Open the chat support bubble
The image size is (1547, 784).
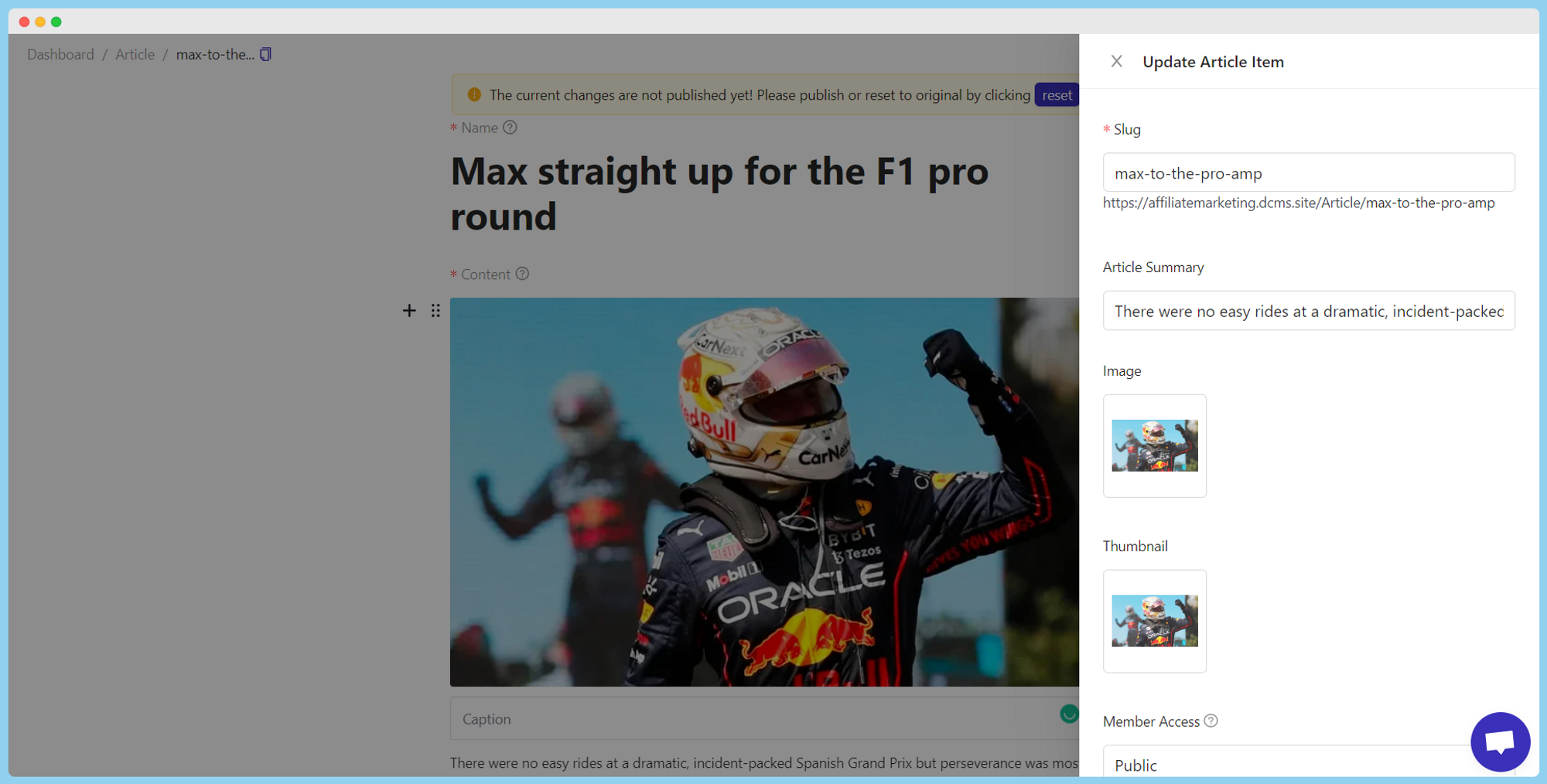[1499, 741]
